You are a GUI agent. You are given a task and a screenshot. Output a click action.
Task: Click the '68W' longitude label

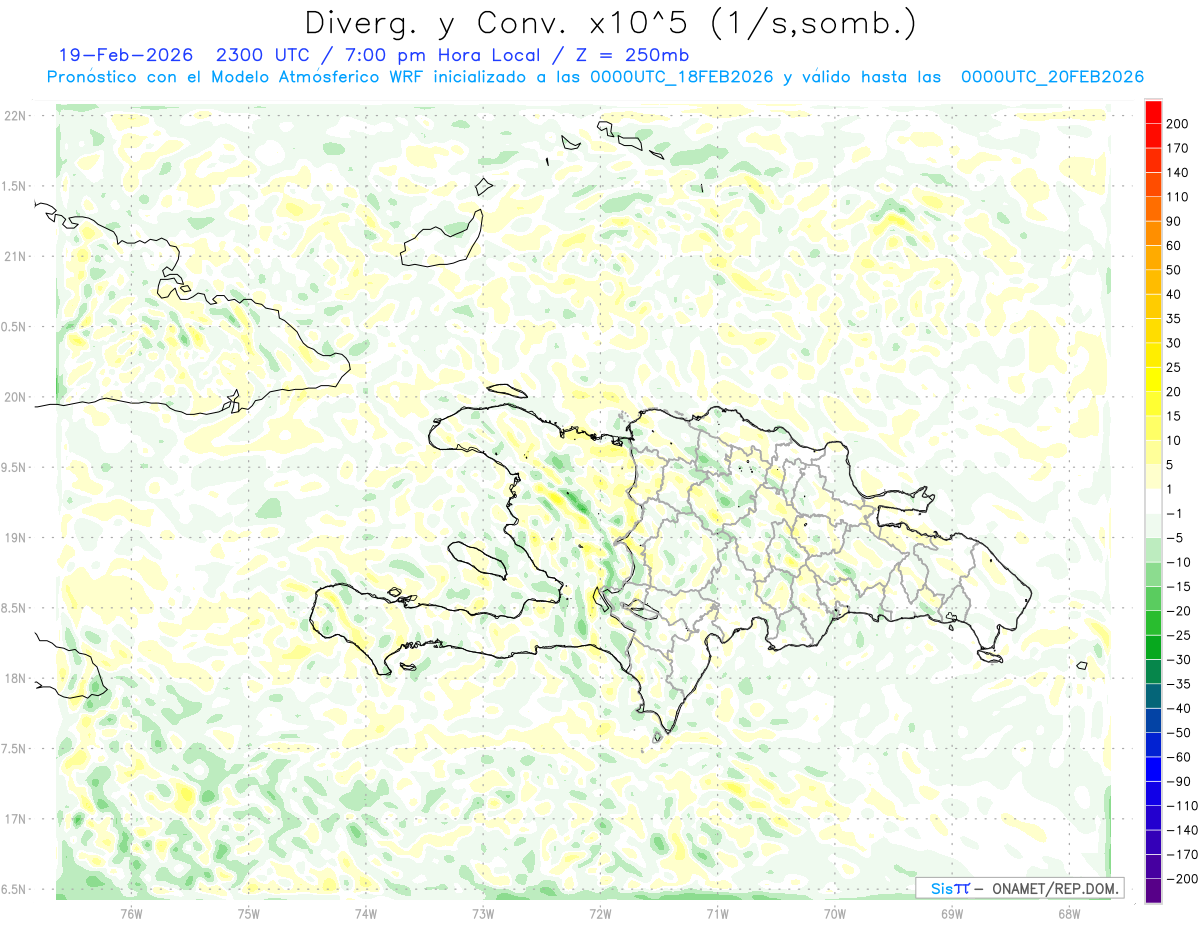coord(1069,914)
